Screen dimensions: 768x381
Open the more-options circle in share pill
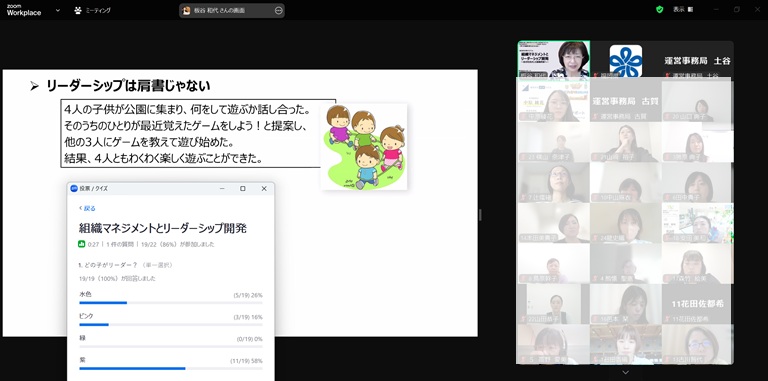pos(278,10)
